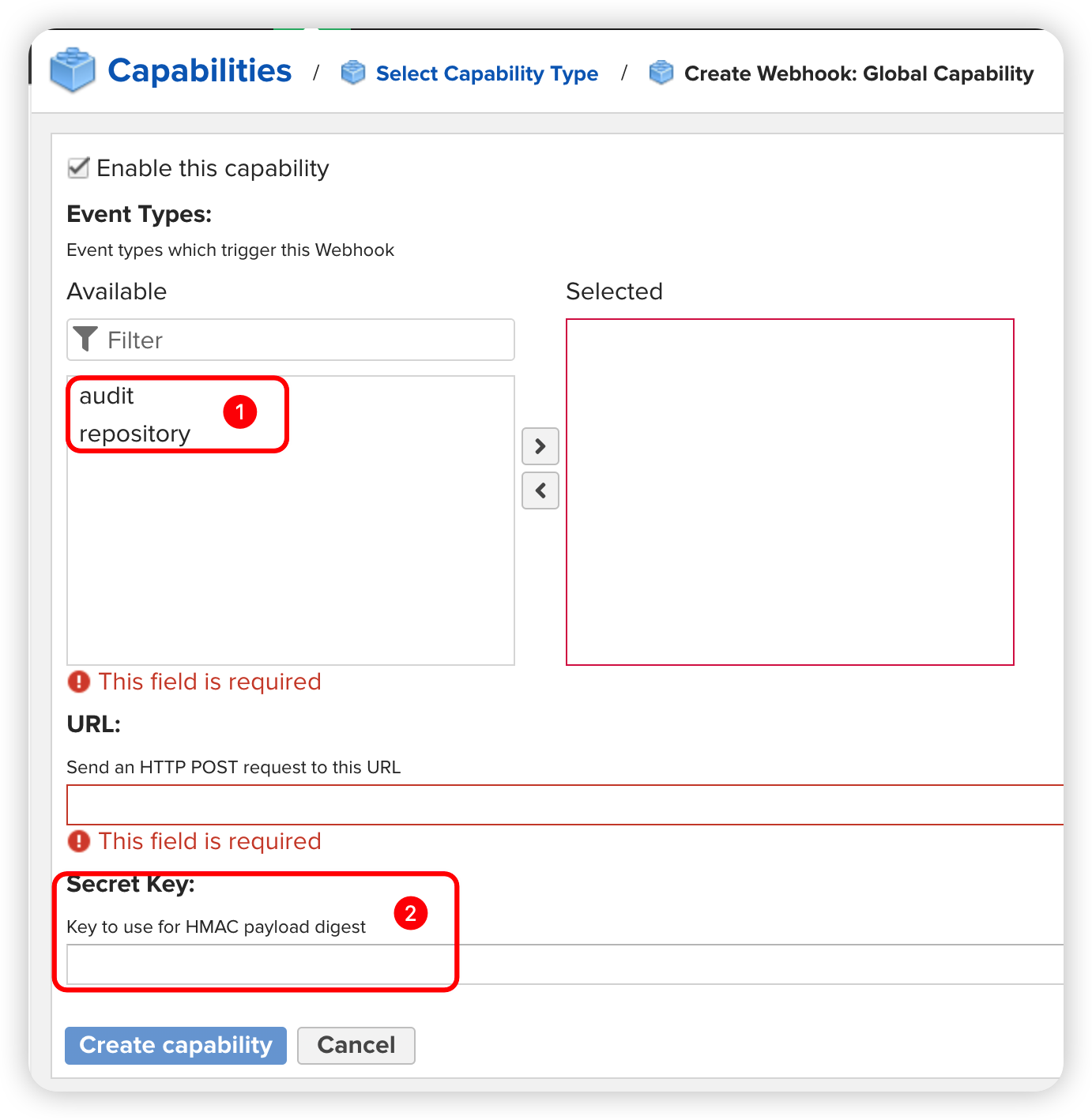
Task: Click the right arrow to add selection
Action: 540,446
